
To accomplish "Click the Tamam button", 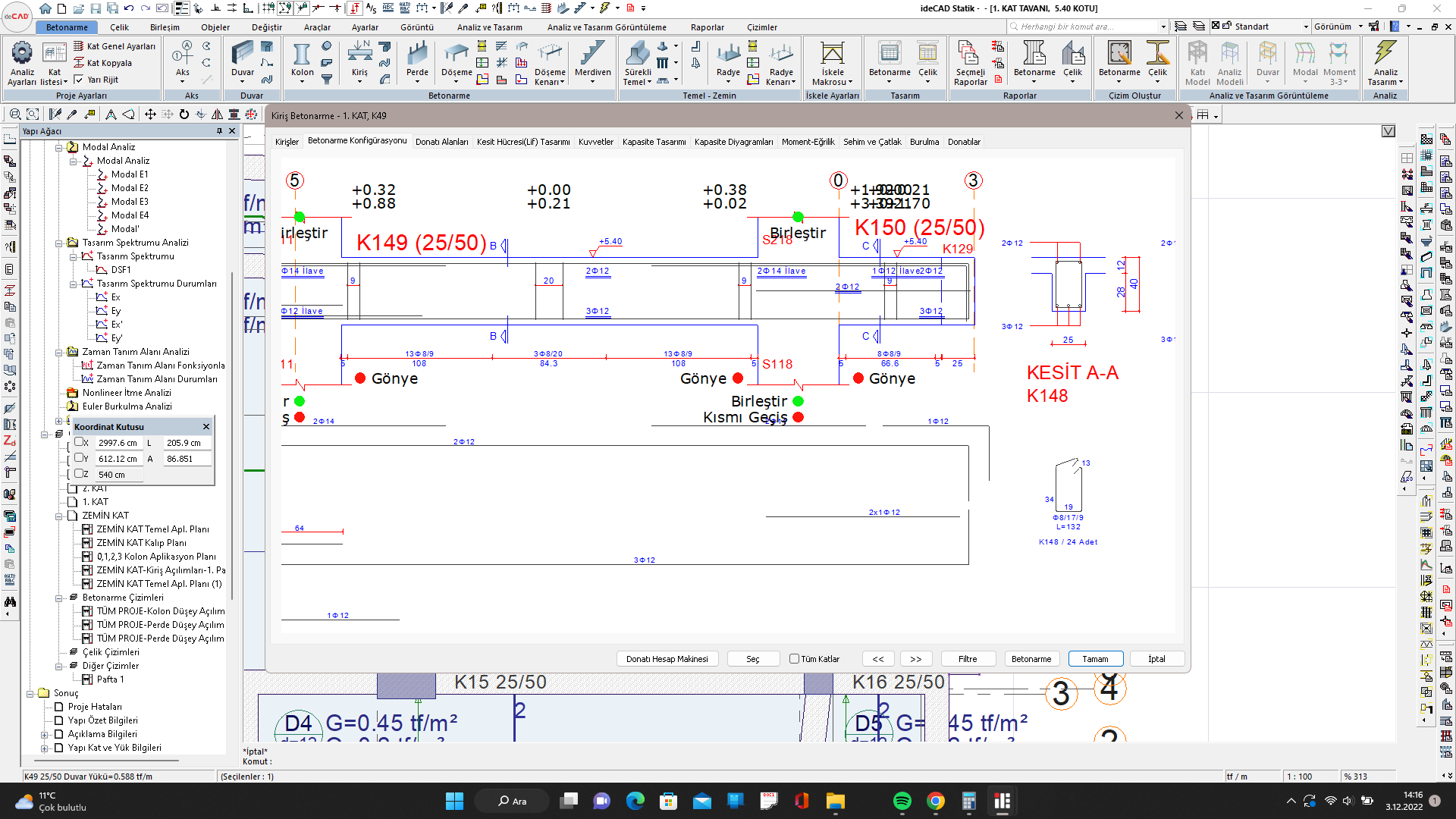I will [x=1095, y=658].
